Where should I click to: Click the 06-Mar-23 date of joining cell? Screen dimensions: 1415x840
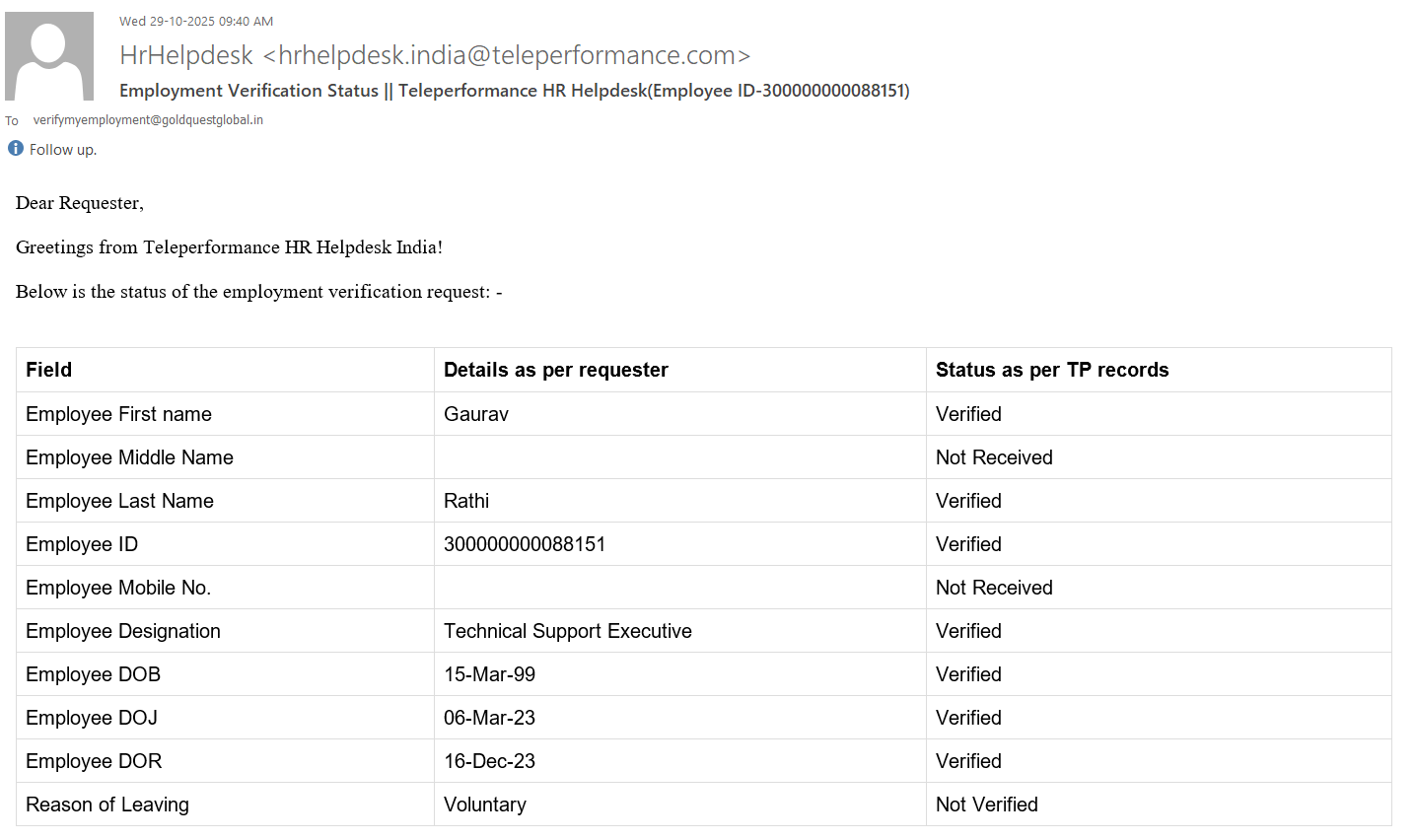pos(489,718)
